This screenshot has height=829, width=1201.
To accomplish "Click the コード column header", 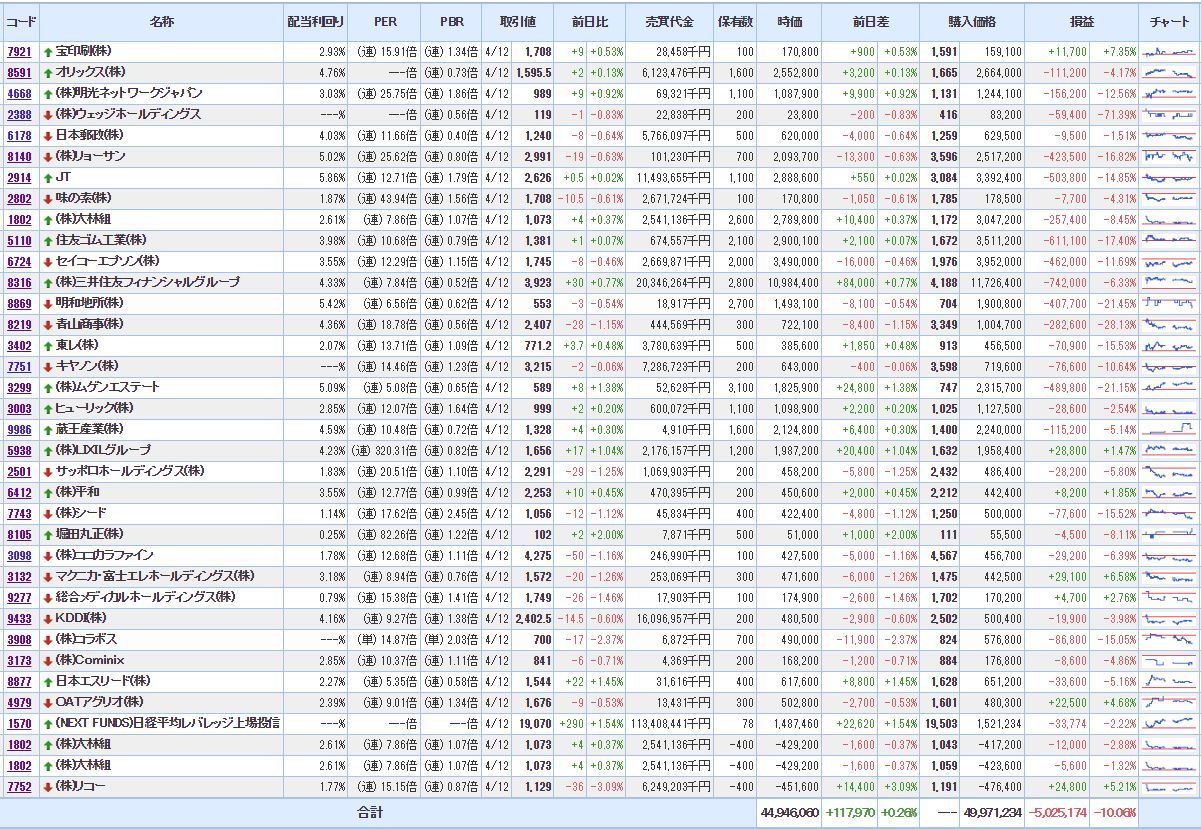I will click(21, 21).
